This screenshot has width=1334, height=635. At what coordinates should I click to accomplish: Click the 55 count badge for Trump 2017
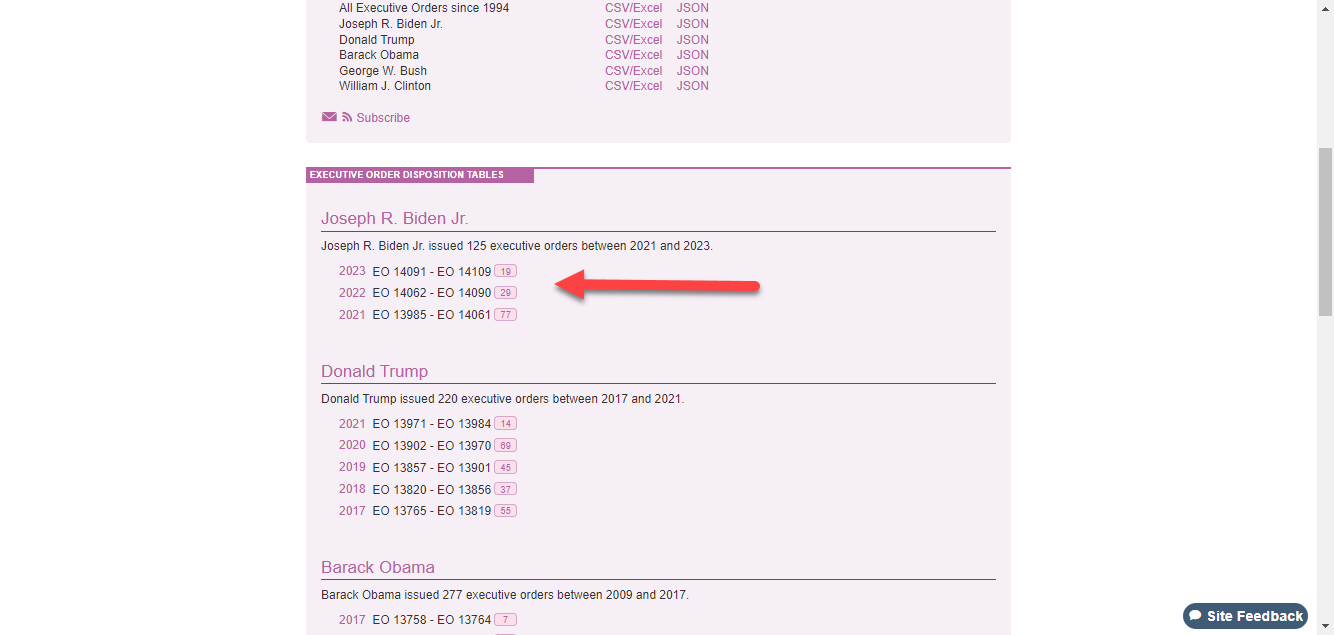(x=505, y=511)
